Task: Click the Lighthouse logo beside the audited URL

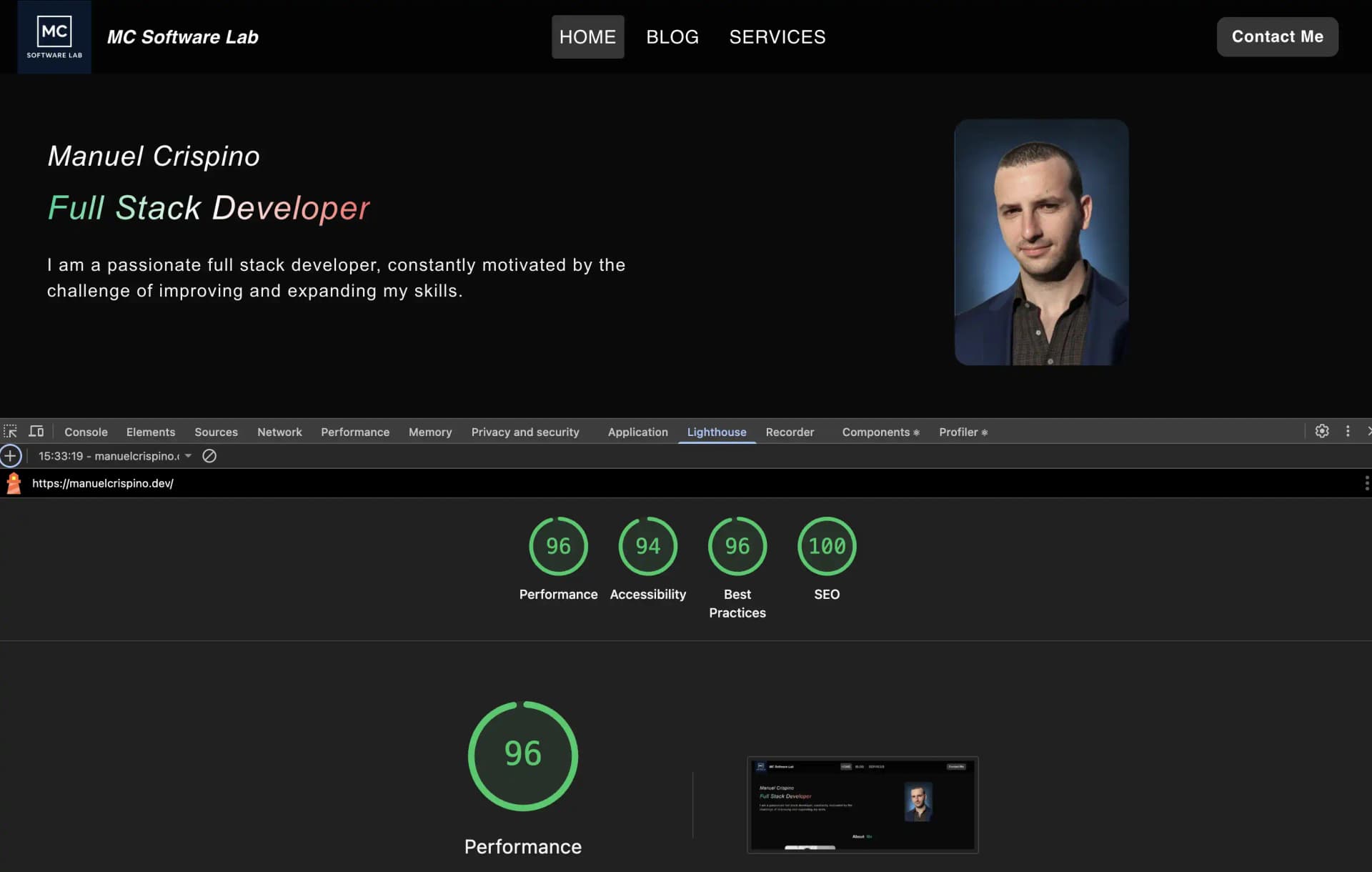Action: click(14, 482)
